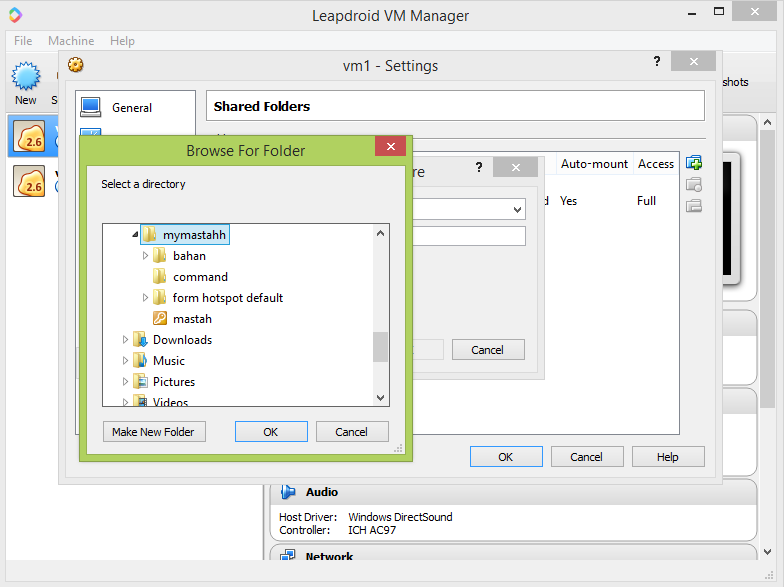
Task: Click the Full access value cell
Action: pyautogui.click(x=646, y=201)
